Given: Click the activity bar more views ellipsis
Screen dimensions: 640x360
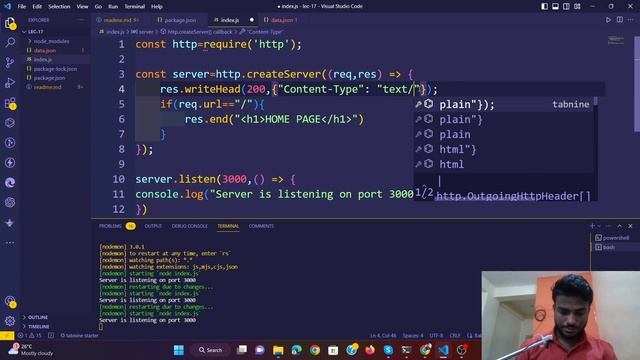Looking at the screenshot, I should point(10,243).
